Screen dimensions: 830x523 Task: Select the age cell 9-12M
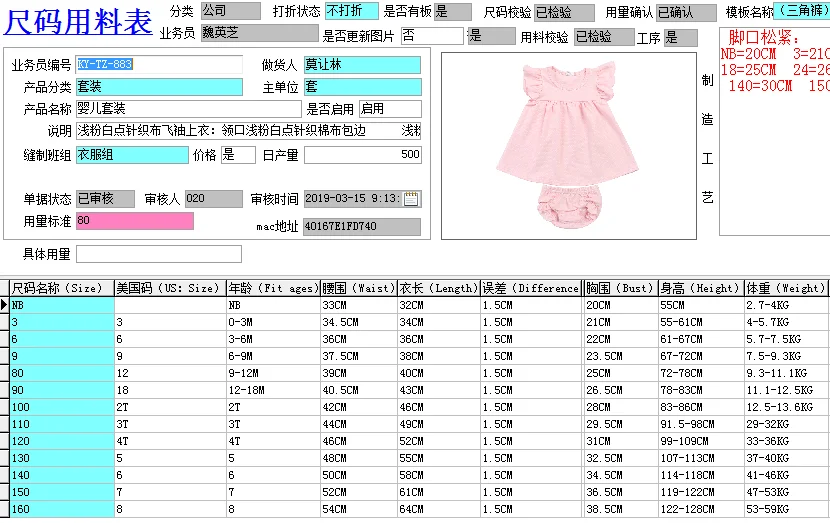click(x=273, y=373)
